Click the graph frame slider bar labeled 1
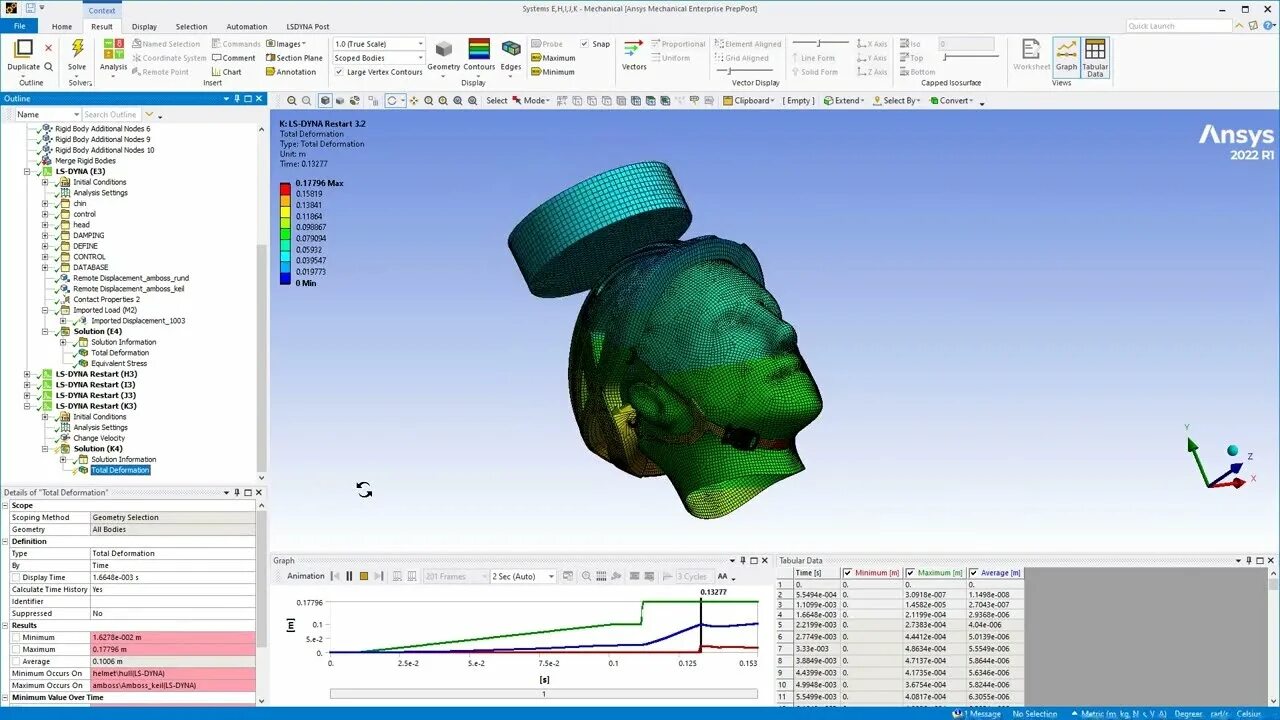This screenshot has height=720, width=1280. click(x=543, y=694)
